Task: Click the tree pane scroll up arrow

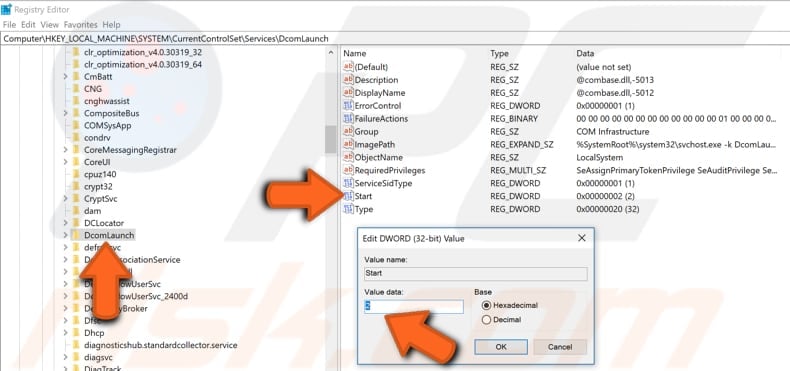Action: point(331,52)
